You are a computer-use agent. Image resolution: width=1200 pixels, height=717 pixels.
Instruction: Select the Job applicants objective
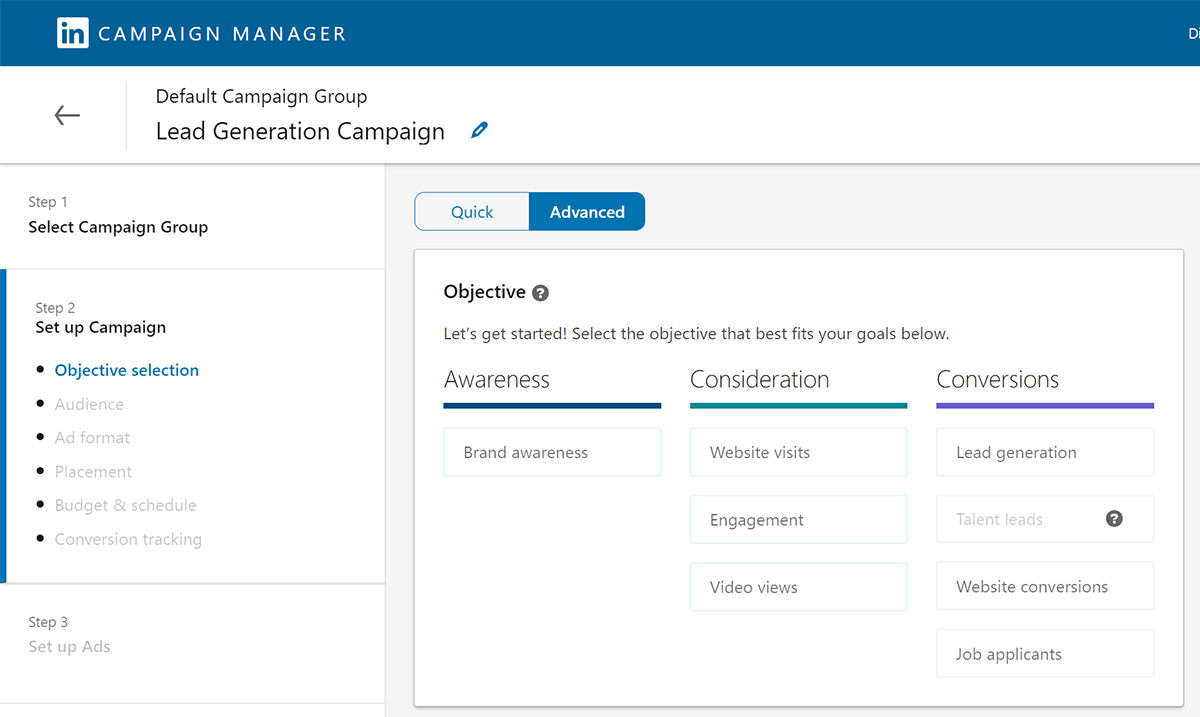(1044, 653)
